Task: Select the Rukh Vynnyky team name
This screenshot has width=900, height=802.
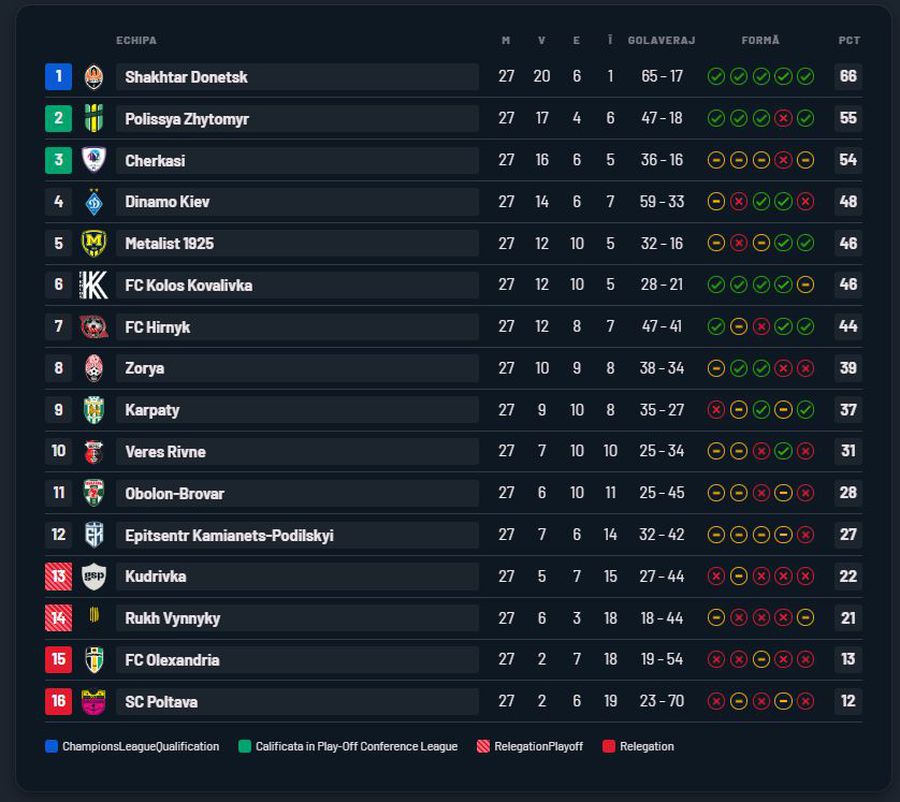Action: [172, 618]
